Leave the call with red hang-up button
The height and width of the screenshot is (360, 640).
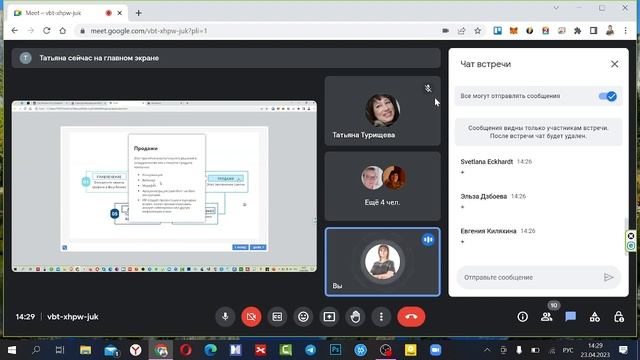[411, 317]
